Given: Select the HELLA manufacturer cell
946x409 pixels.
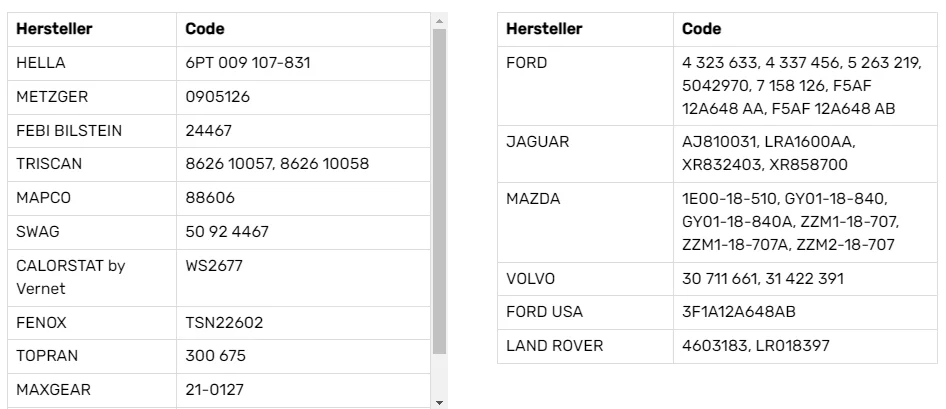Looking at the screenshot, I should click(x=92, y=63).
